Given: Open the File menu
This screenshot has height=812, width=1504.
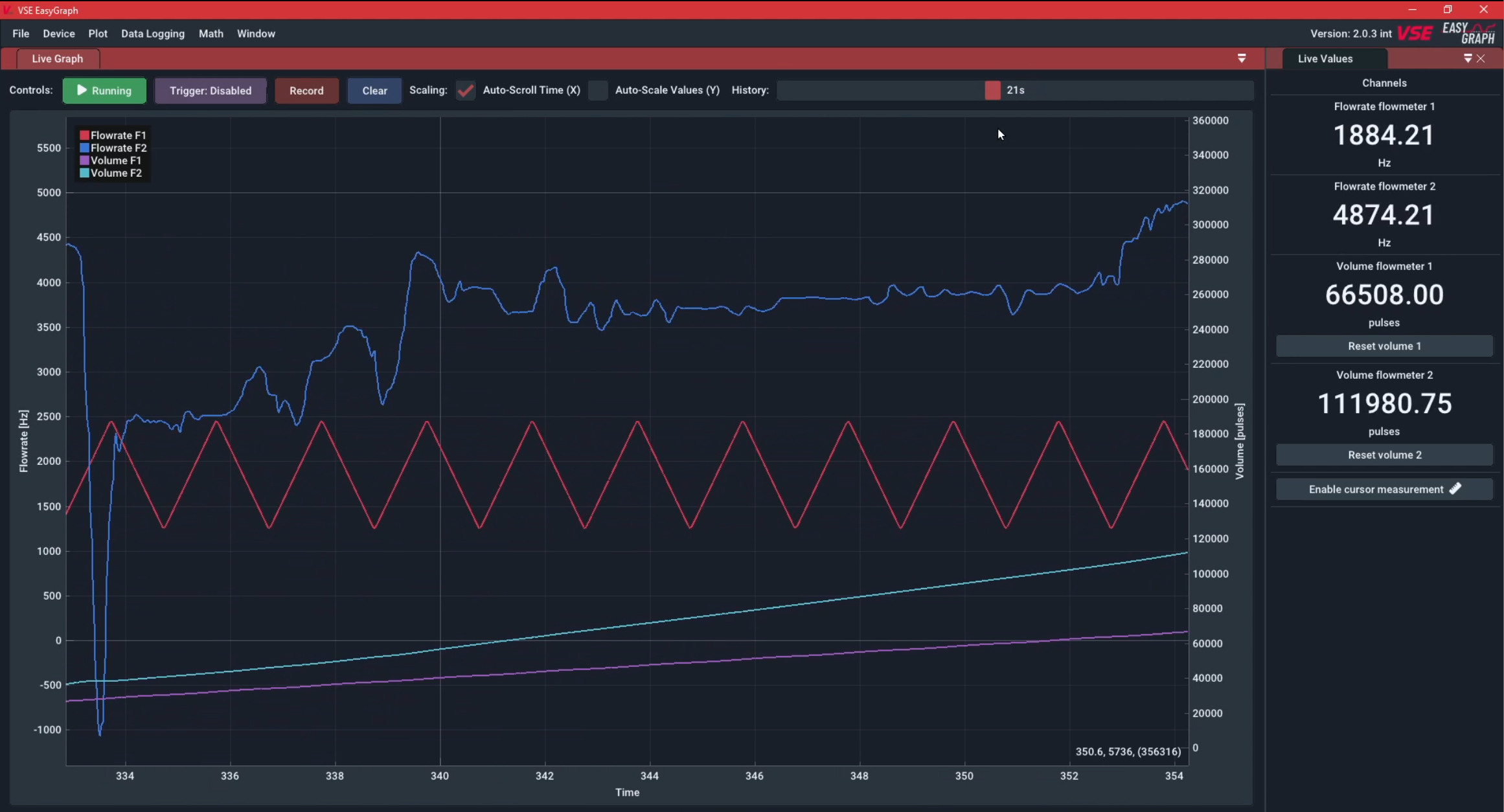Looking at the screenshot, I should click(x=21, y=34).
